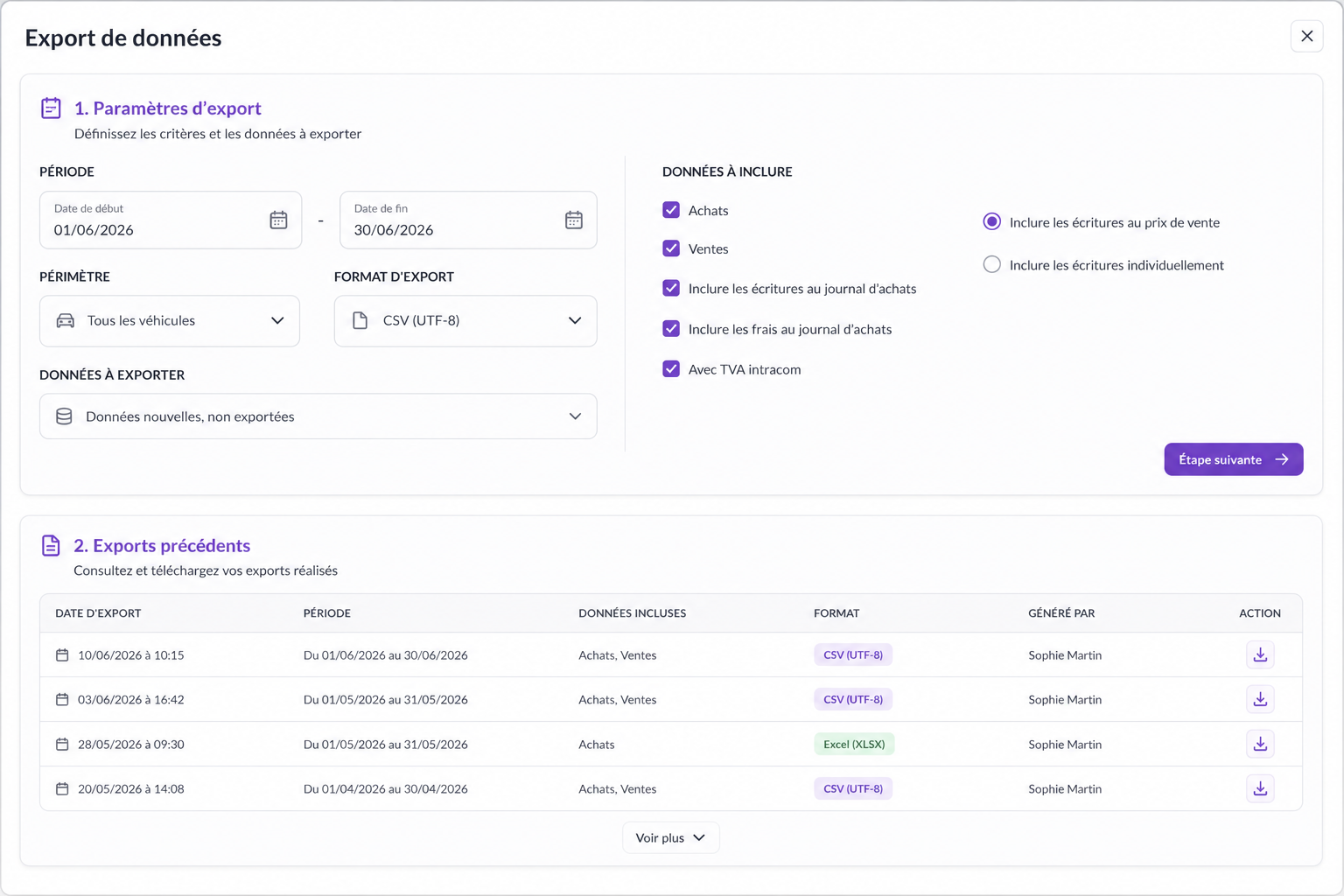Click Sophie Martin in the 28/05/2026 row
1344x896 pixels.
click(1065, 745)
